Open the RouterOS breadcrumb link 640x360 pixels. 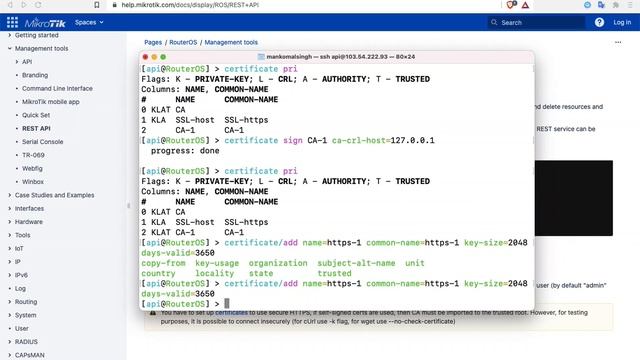pos(183,42)
